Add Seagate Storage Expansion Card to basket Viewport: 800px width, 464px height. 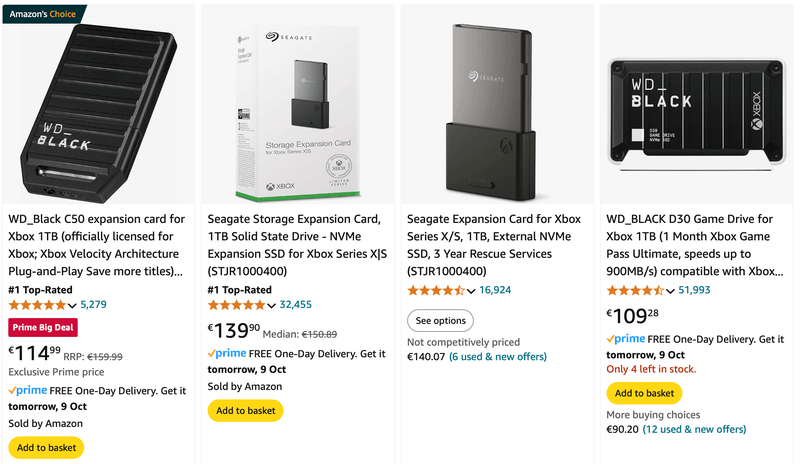pyautogui.click(x=245, y=410)
